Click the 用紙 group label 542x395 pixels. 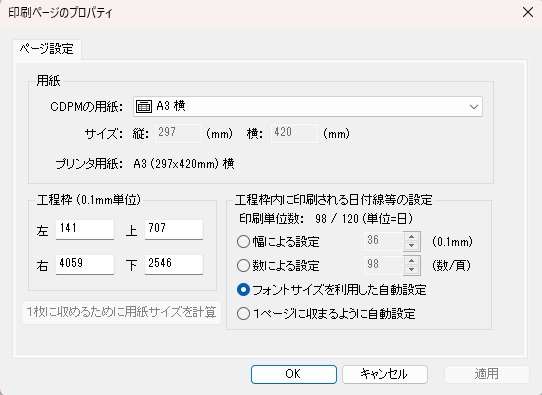point(48,81)
